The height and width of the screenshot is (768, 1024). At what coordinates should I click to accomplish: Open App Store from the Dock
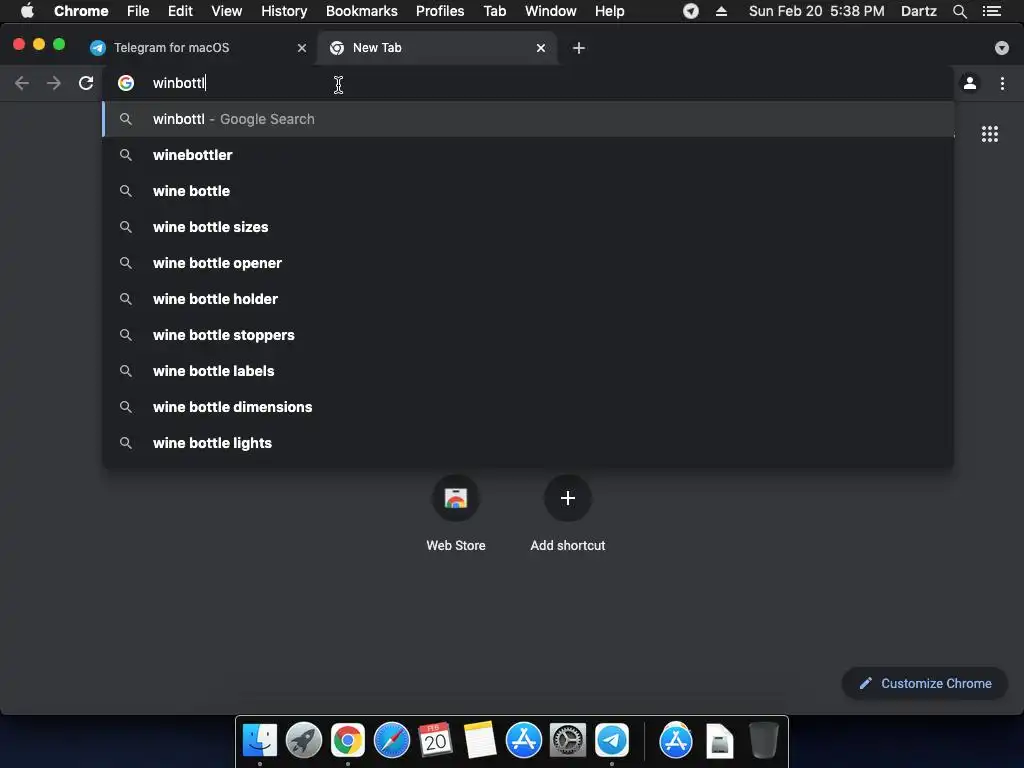523,741
